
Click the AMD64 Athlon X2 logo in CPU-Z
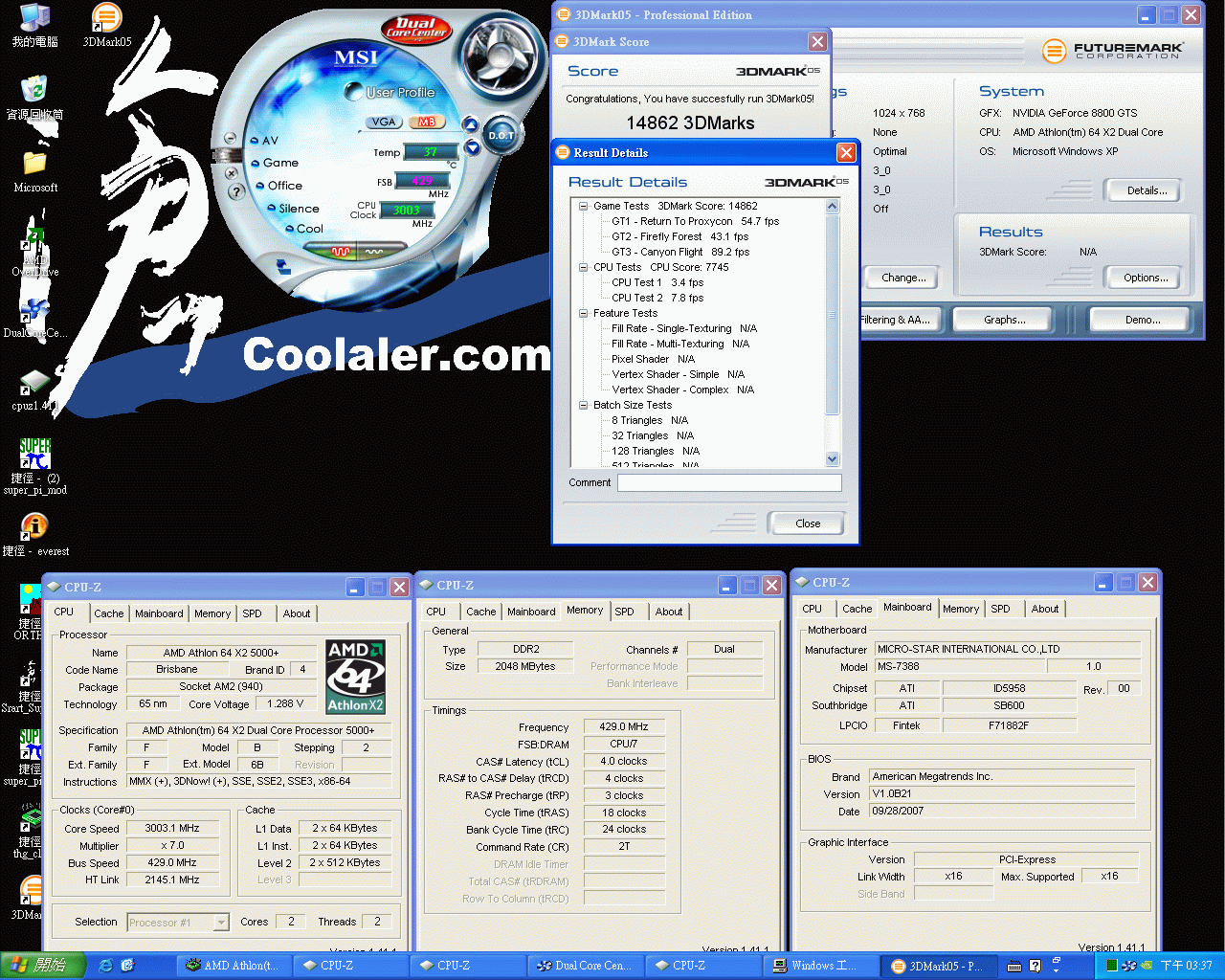[x=356, y=678]
